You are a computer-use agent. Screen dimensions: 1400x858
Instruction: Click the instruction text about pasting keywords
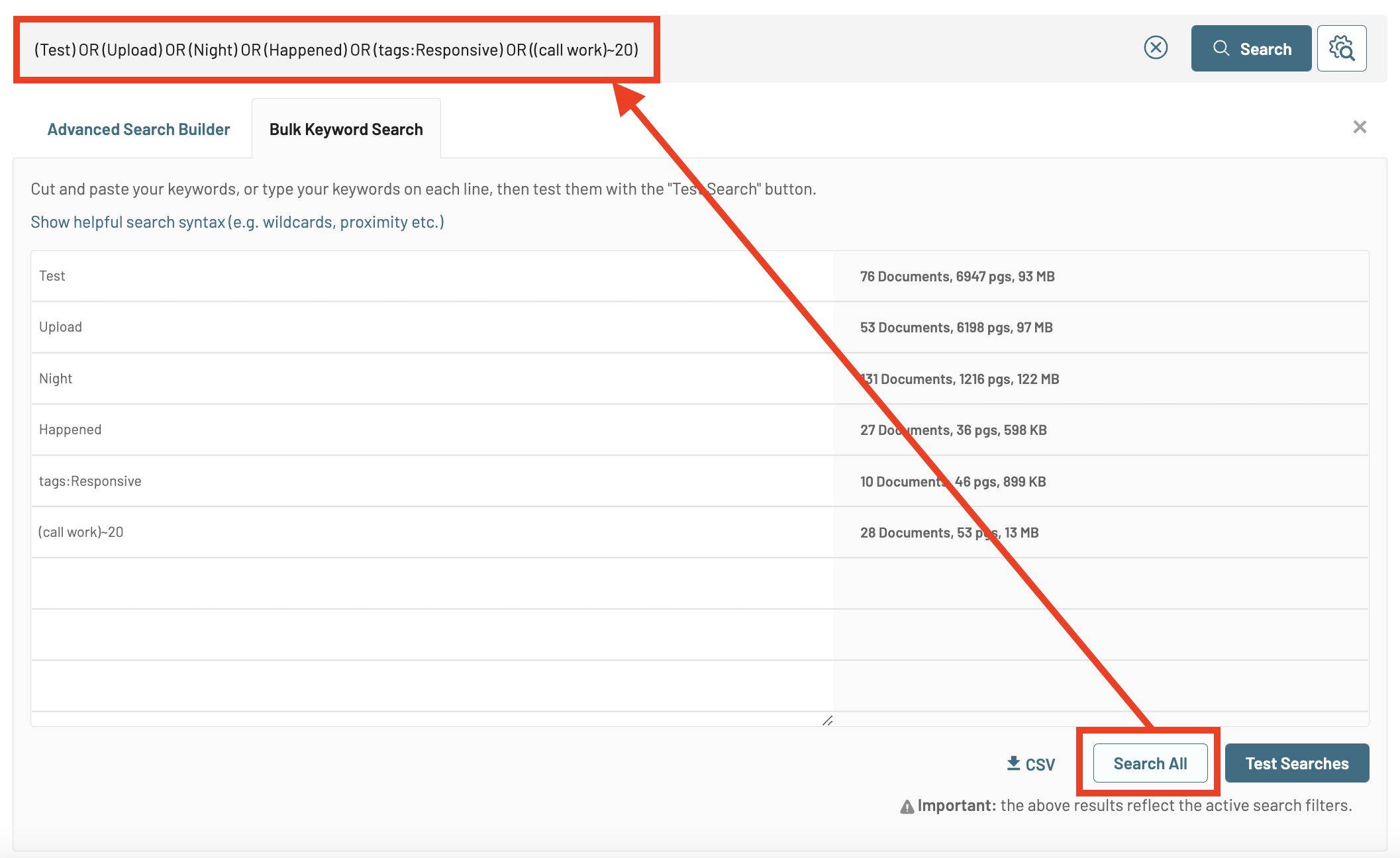click(x=423, y=189)
